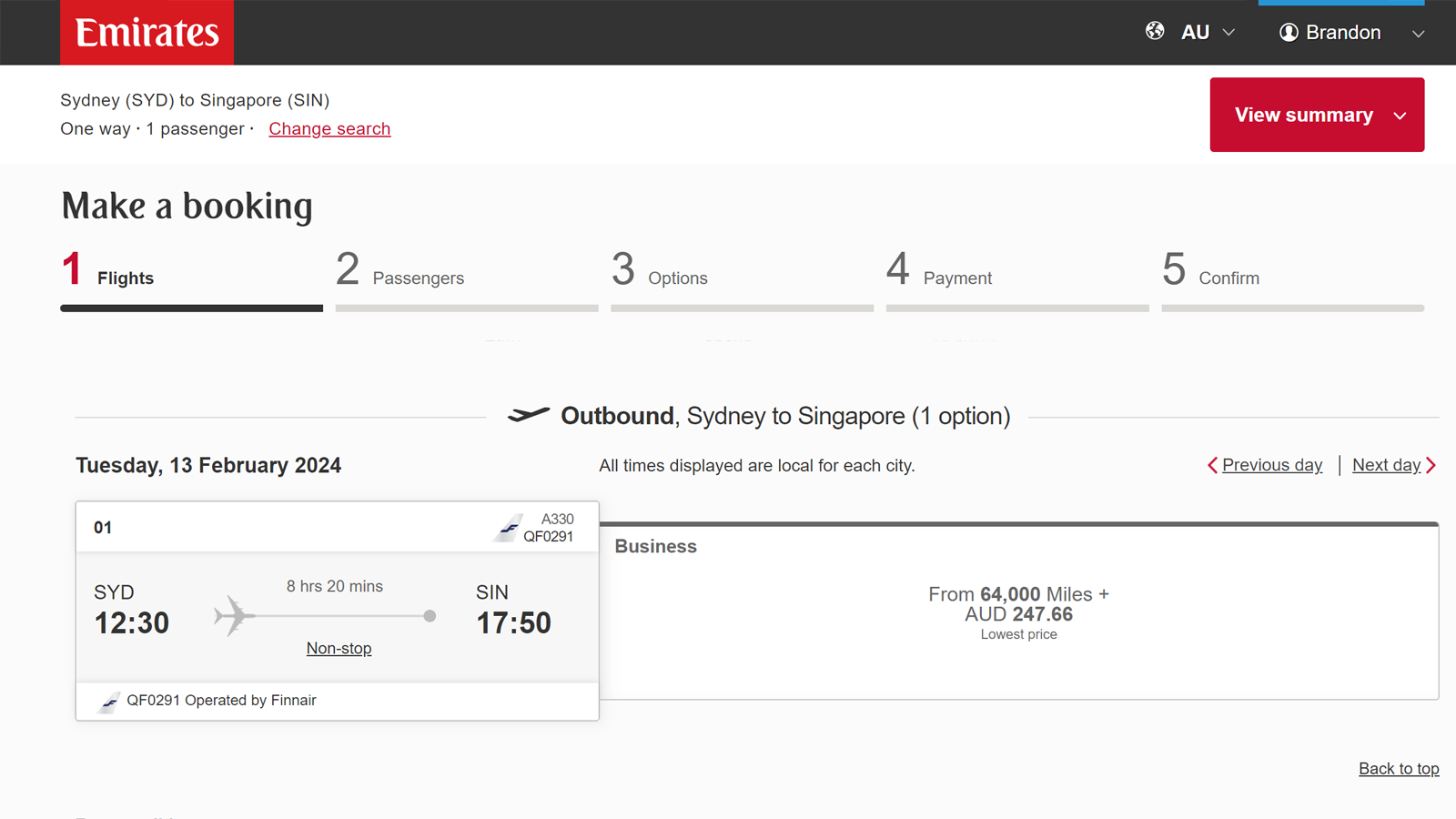Open the Non-stop details link
This screenshot has width=1456, height=819.
(339, 649)
